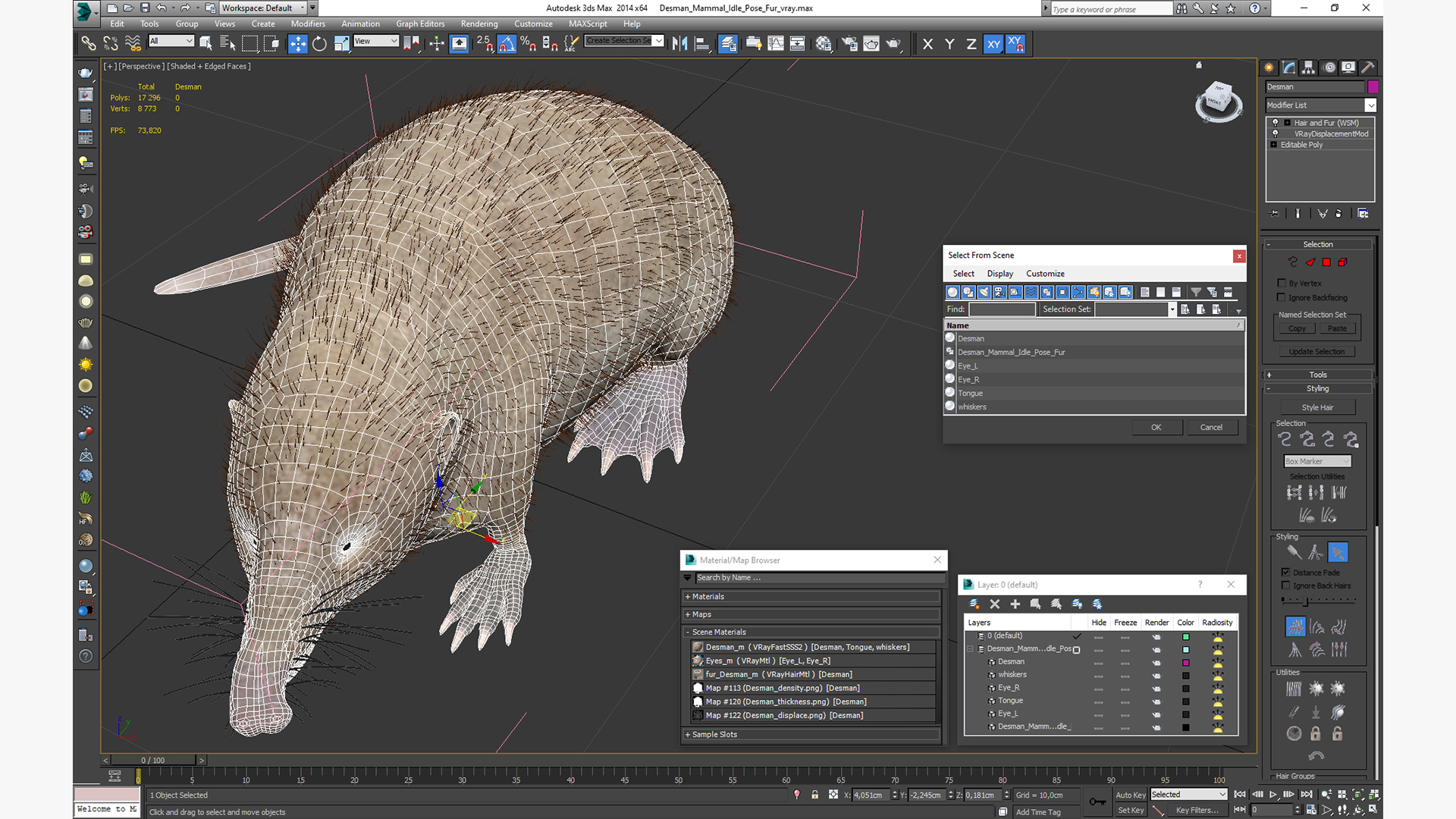This screenshot has width=1456, height=819.
Task: Open the selection filter All dropdown
Action: 171,41
